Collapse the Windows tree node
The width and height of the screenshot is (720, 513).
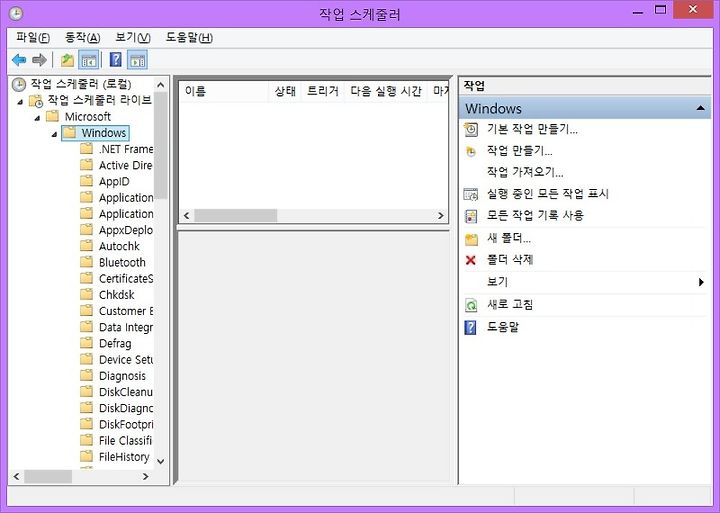point(54,134)
